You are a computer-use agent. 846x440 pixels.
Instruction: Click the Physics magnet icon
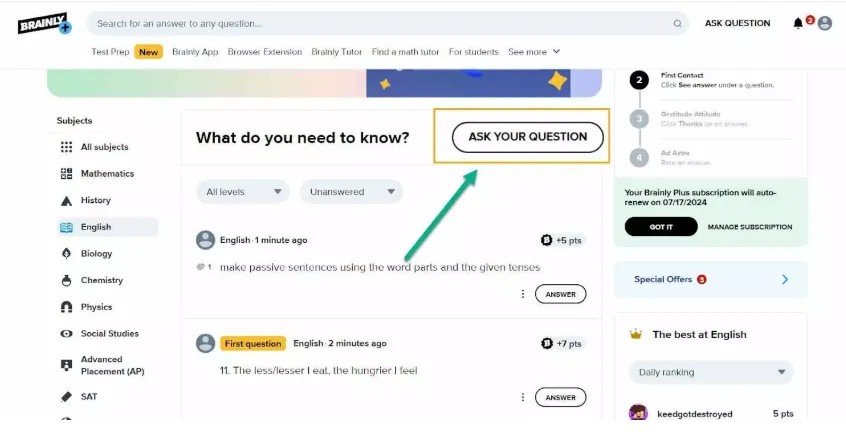pos(66,307)
